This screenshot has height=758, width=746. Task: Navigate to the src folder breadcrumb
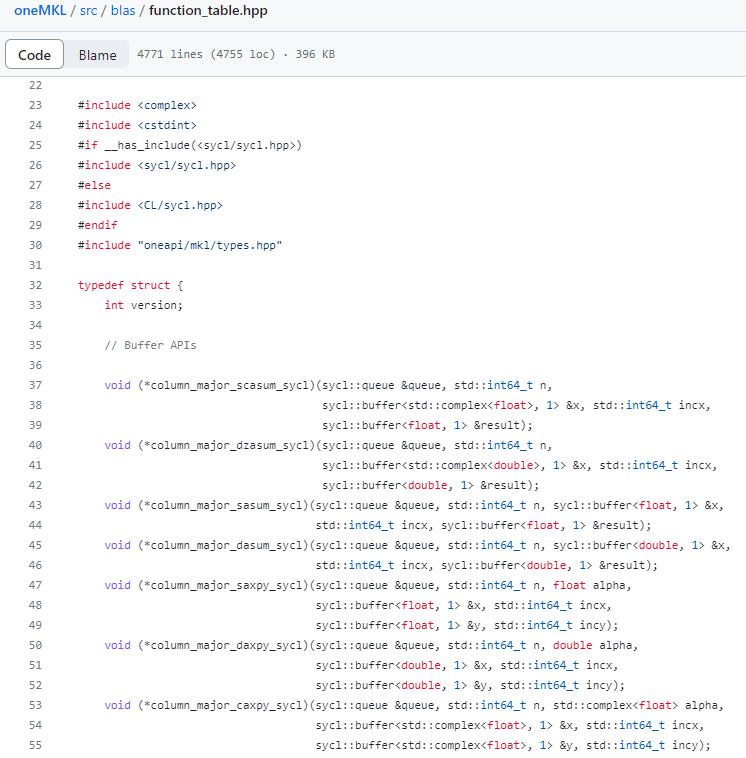pyautogui.click(x=90, y=10)
